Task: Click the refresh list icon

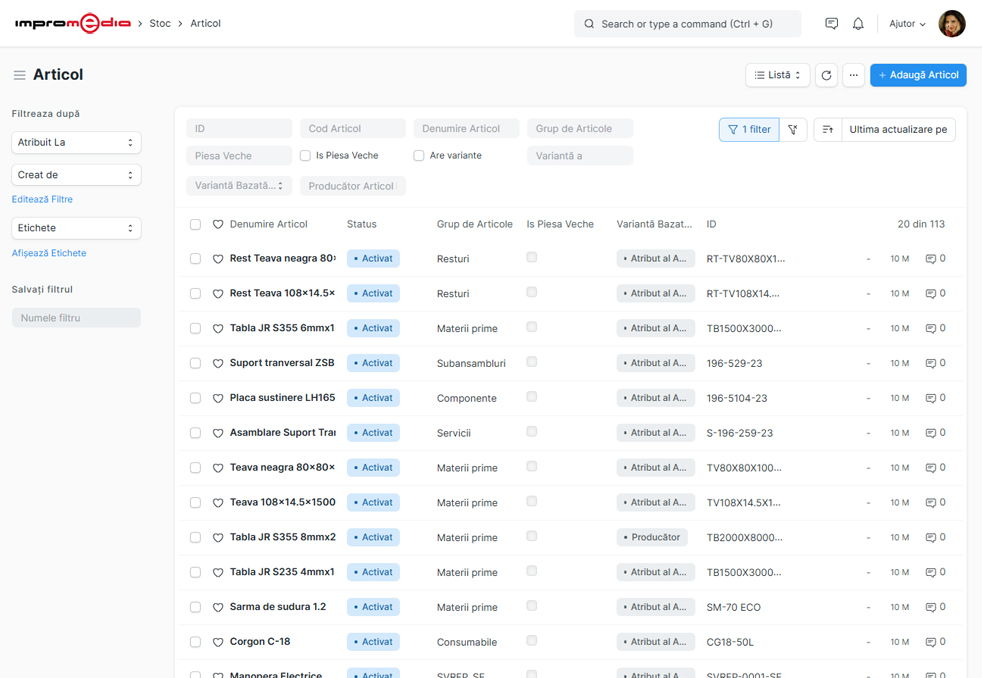Action: (826, 75)
